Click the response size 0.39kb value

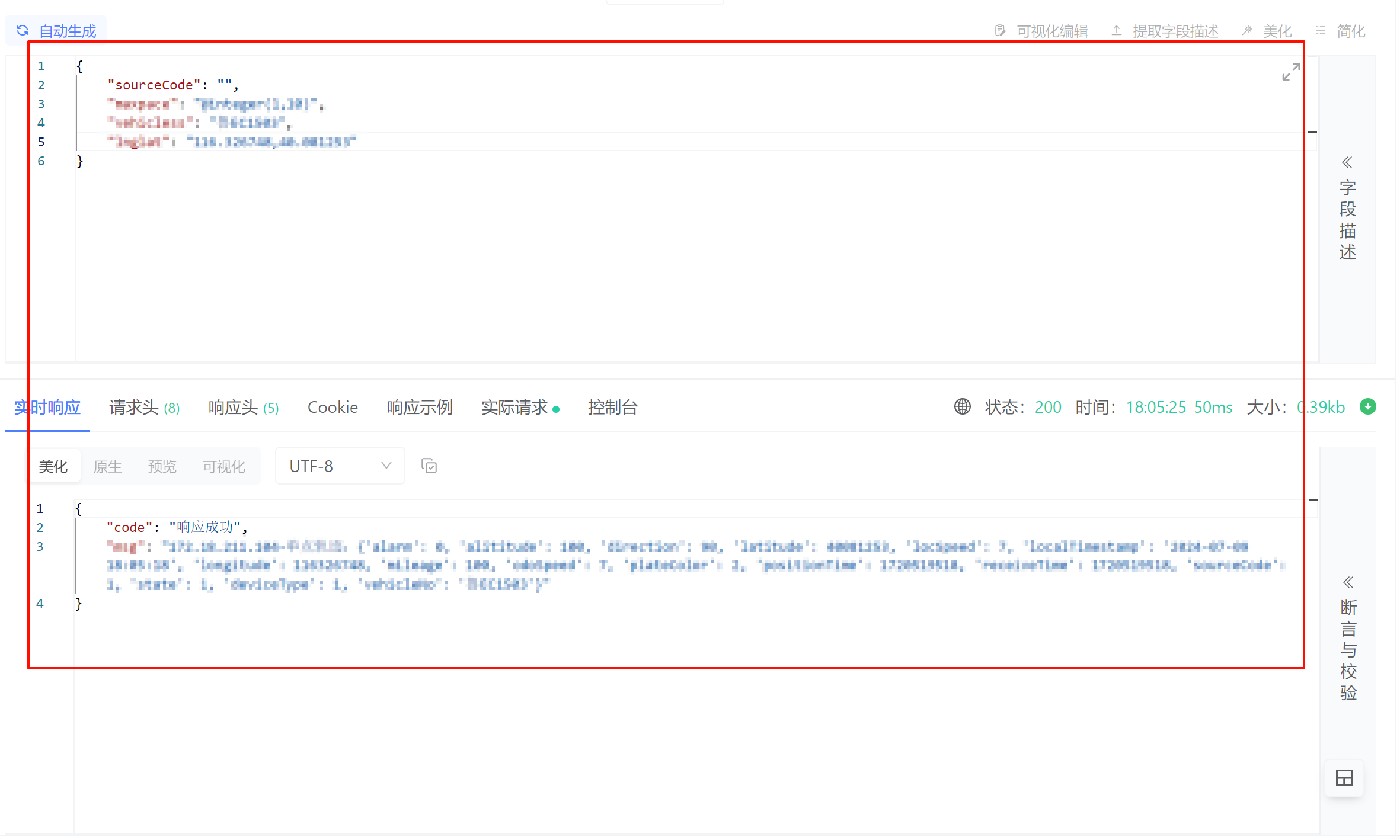tap(1321, 407)
